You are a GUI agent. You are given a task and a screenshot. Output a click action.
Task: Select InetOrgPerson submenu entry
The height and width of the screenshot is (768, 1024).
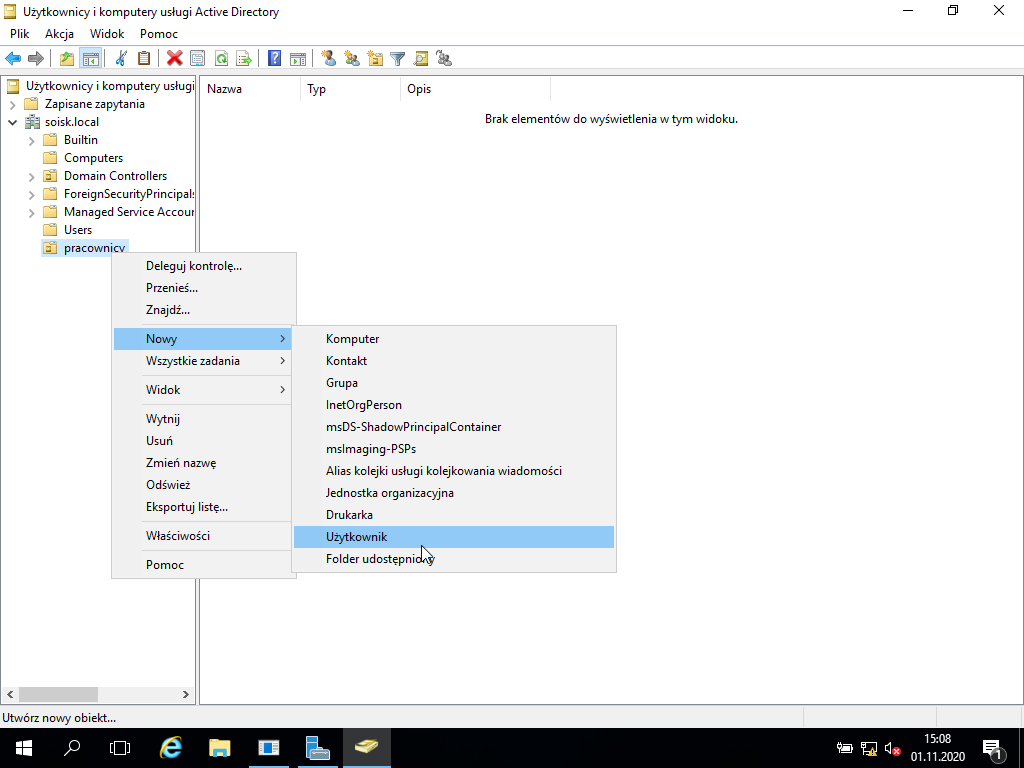coord(454,405)
